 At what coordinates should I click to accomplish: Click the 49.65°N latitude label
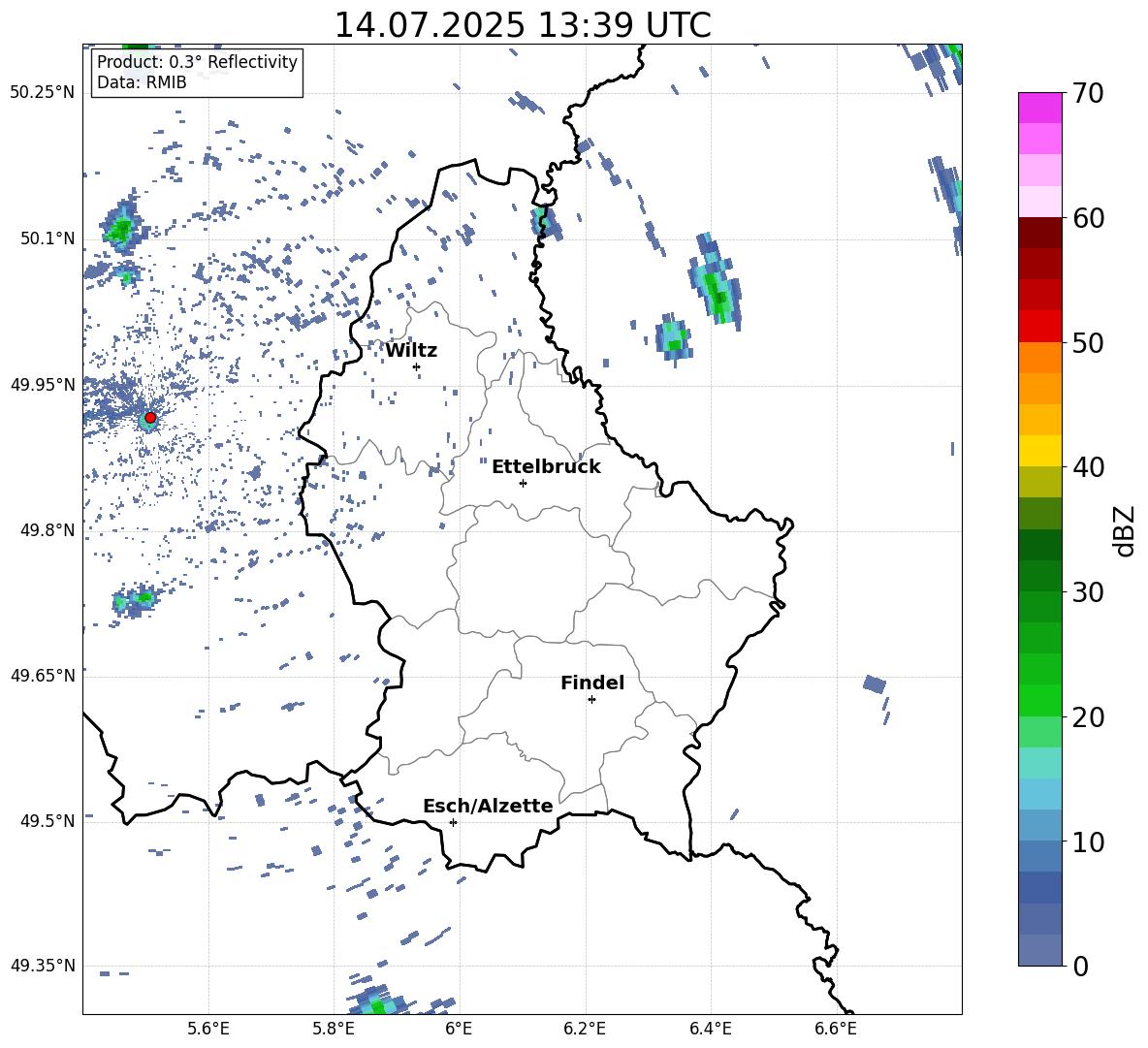[43, 676]
